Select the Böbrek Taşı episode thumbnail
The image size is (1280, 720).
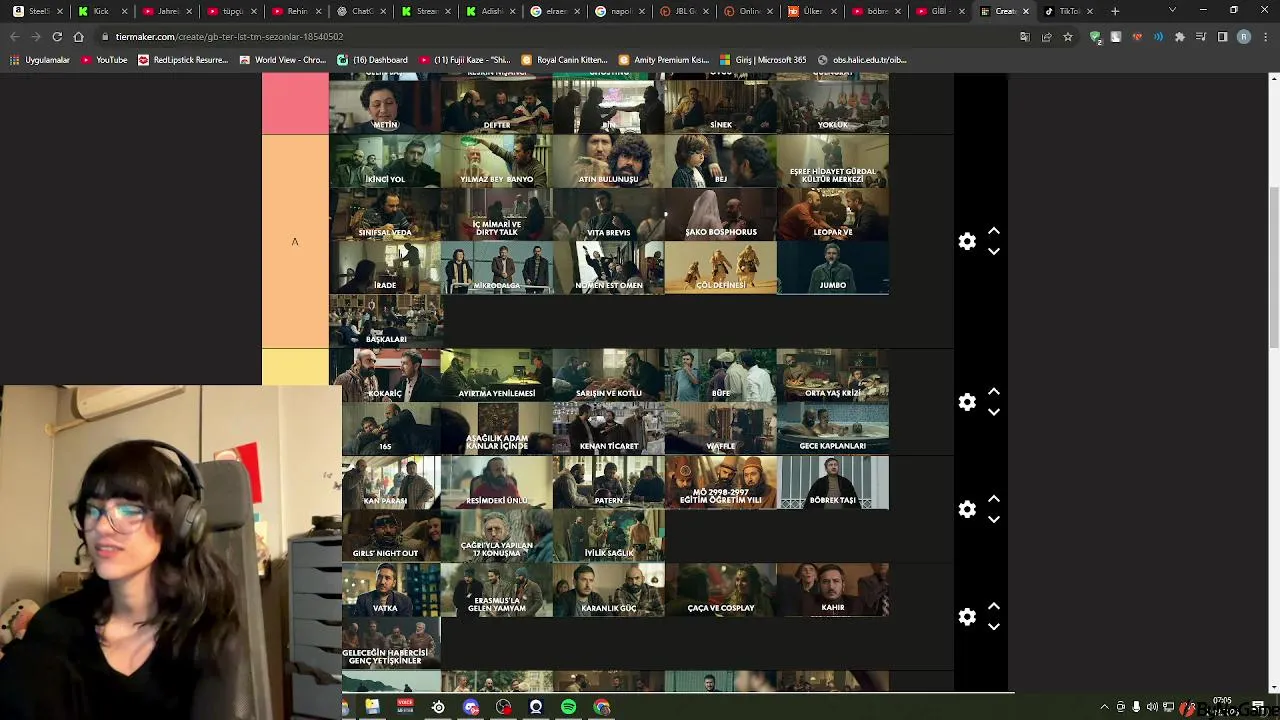click(x=833, y=483)
